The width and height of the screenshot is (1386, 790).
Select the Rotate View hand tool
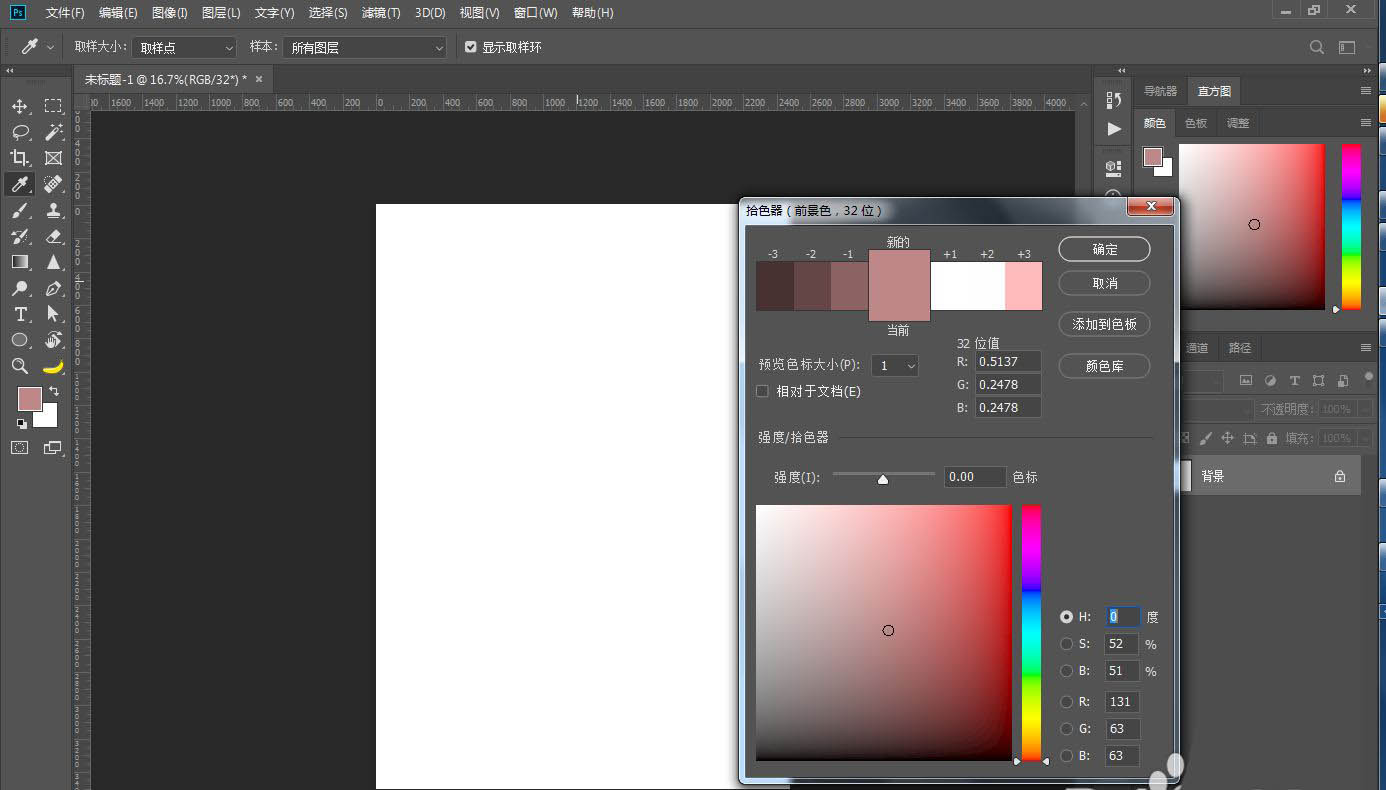coord(53,340)
